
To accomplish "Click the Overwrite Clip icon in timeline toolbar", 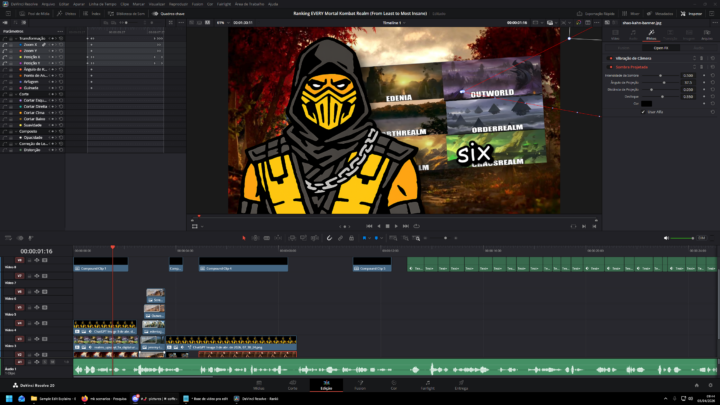I will [303, 238].
